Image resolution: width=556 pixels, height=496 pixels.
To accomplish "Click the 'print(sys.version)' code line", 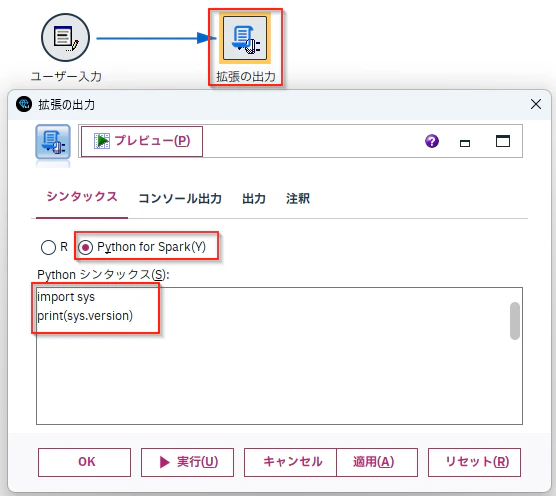I will pos(85,316).
